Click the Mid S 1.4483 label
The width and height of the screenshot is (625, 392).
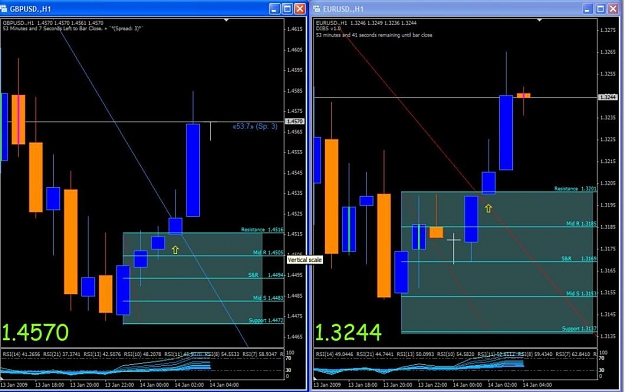268,298
